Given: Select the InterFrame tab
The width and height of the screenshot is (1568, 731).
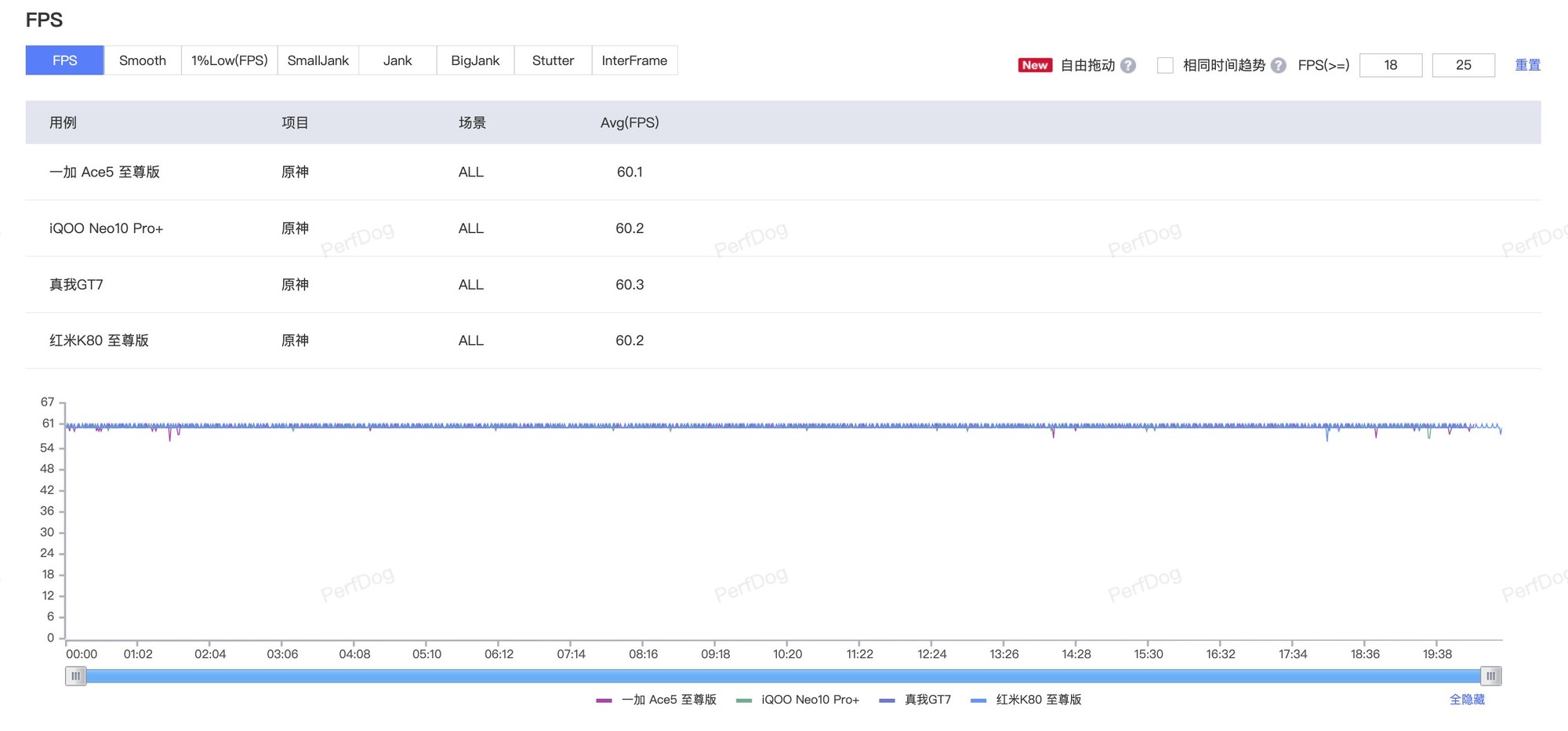Looking at the screenshot, I should pyautogui.click(x=634, y=60).
